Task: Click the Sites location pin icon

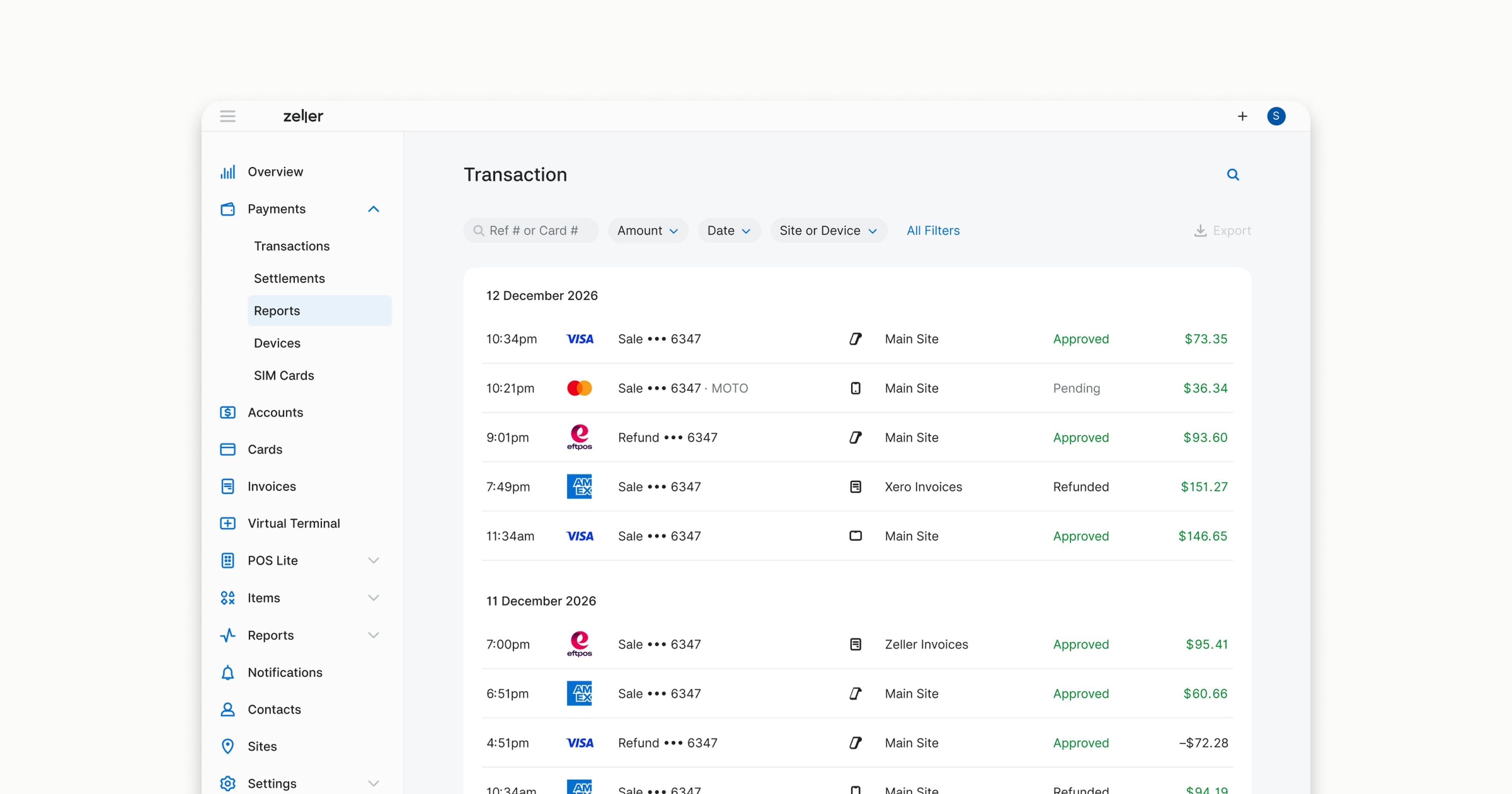Action: coord(228,746)
